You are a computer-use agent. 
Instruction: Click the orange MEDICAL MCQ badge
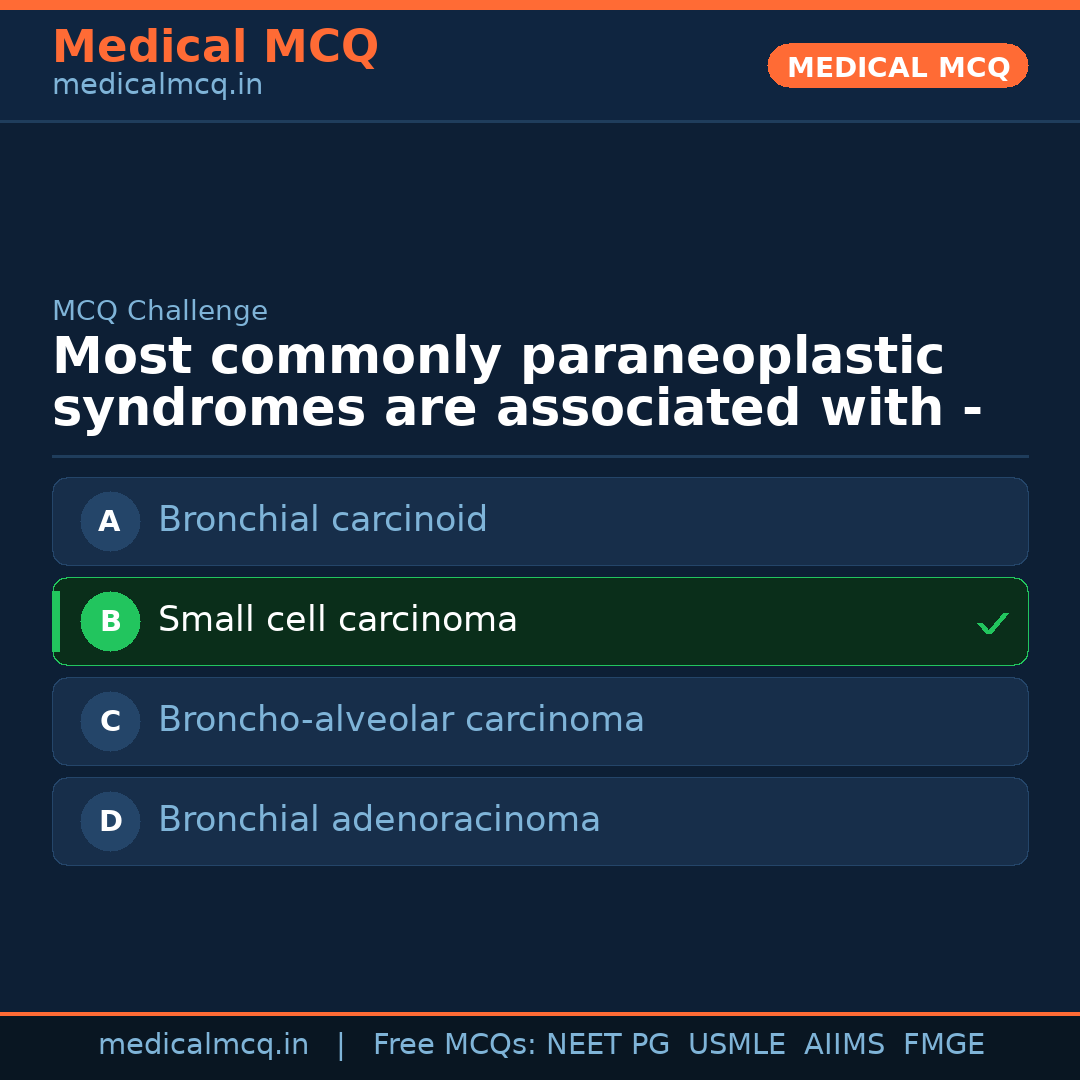897,67
